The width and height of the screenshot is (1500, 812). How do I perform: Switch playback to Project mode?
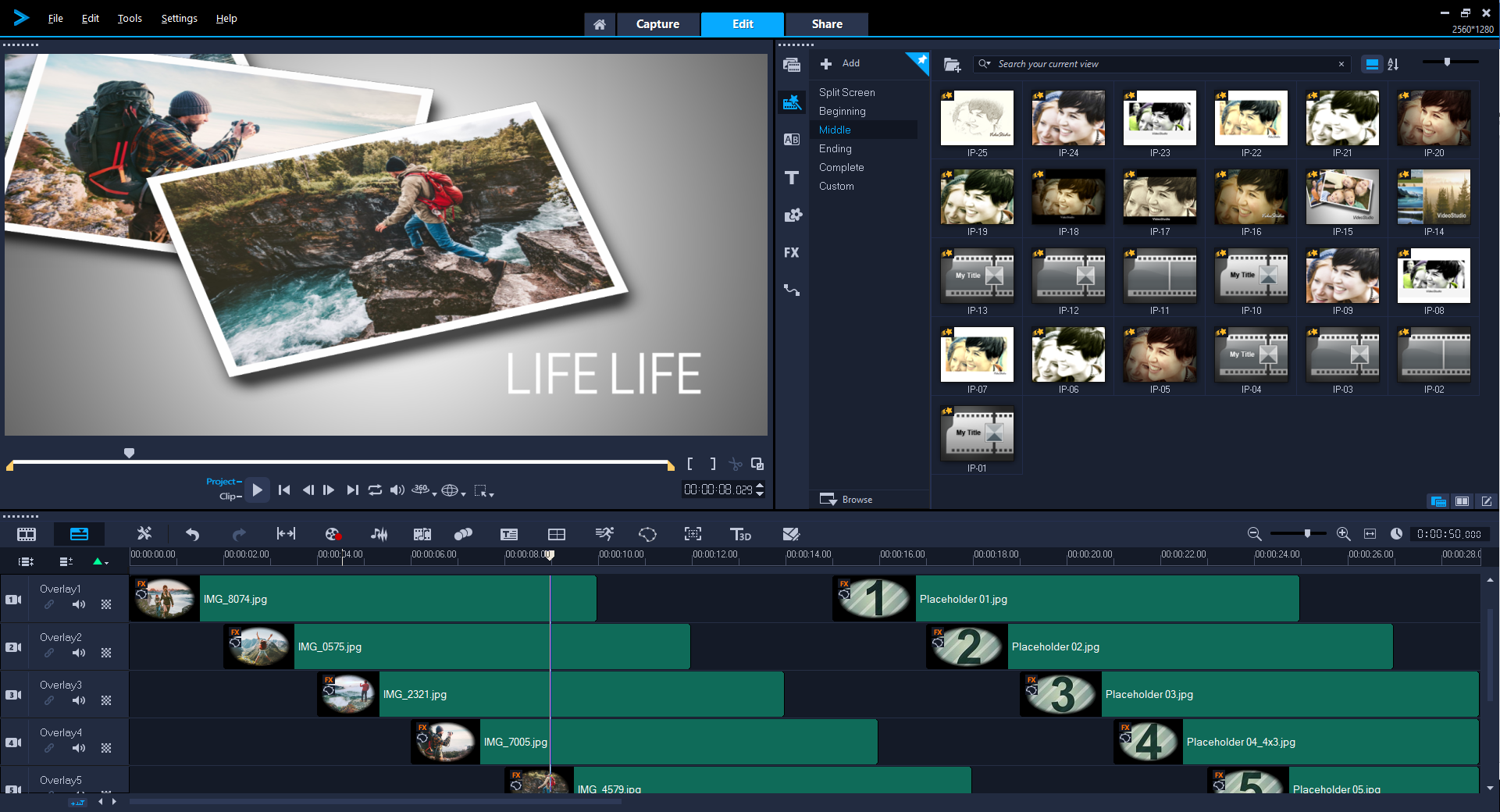coord(223,482)
